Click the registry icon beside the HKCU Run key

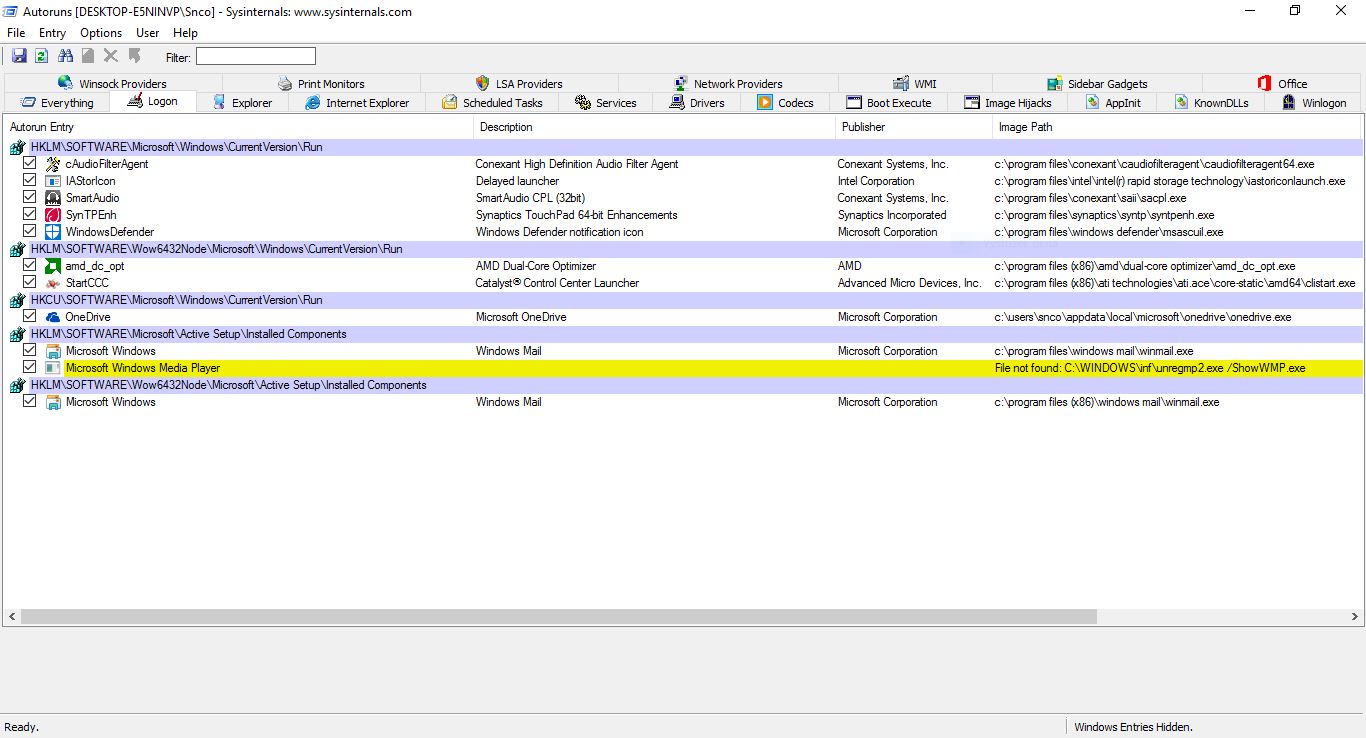18,300
